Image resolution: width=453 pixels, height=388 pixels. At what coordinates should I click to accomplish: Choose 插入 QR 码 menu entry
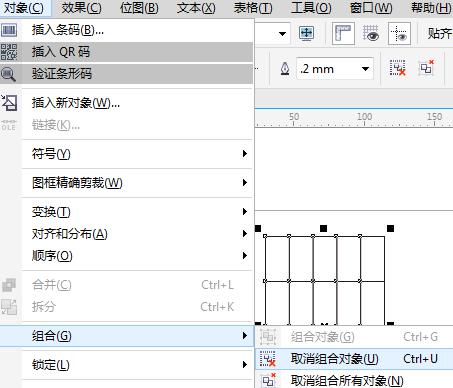pos(127,52)
